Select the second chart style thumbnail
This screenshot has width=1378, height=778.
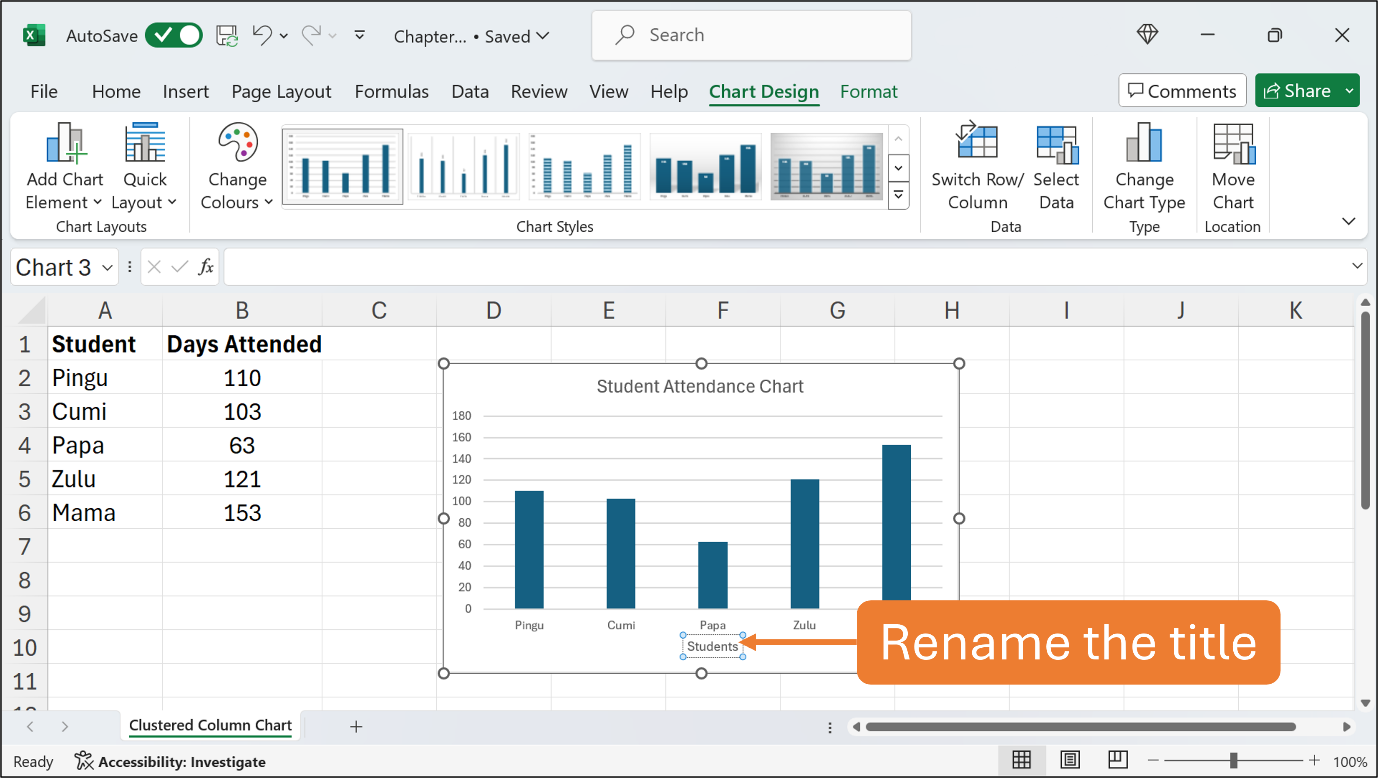[464, 166]
